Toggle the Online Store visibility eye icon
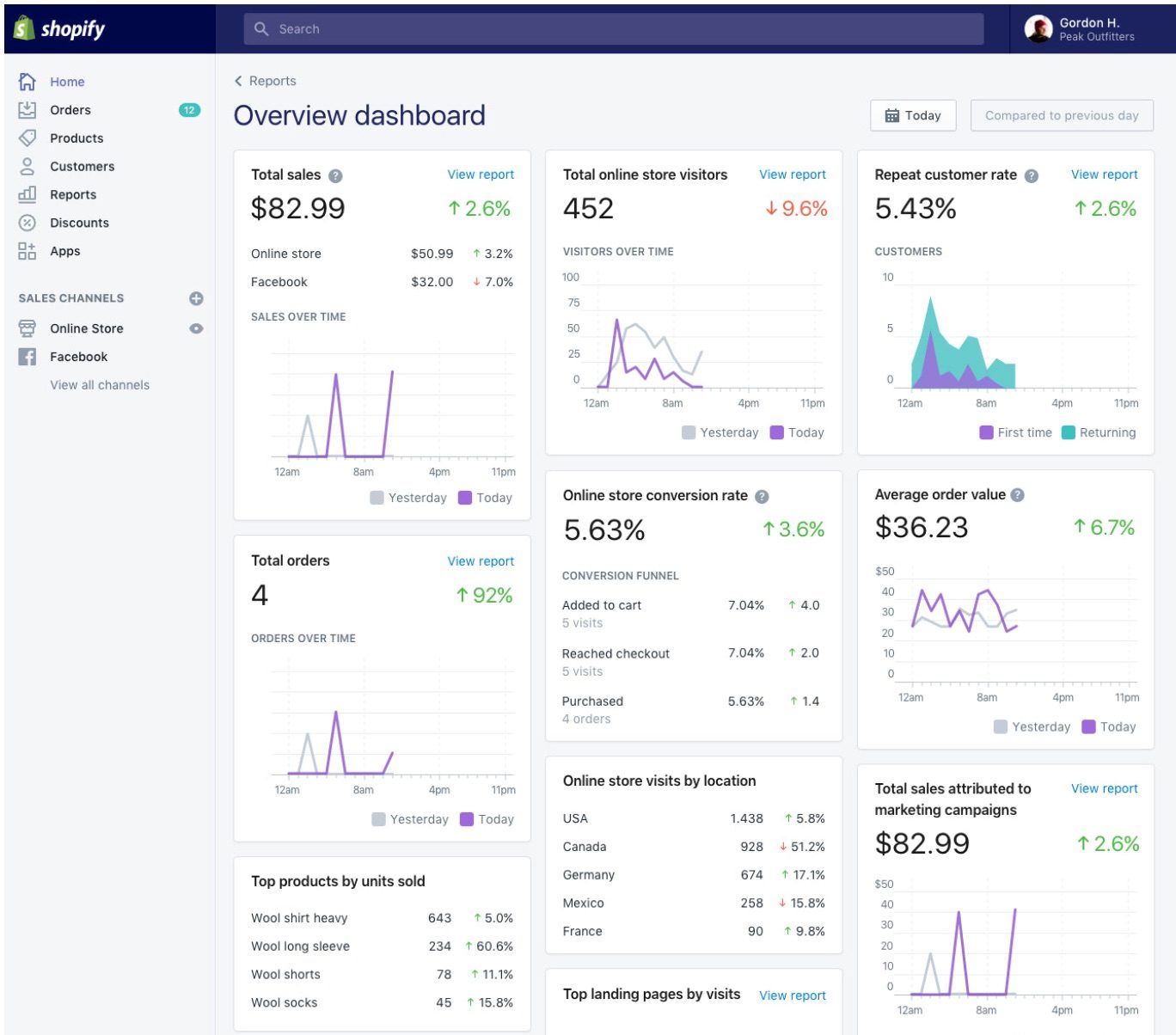 (x=196, y=328)
